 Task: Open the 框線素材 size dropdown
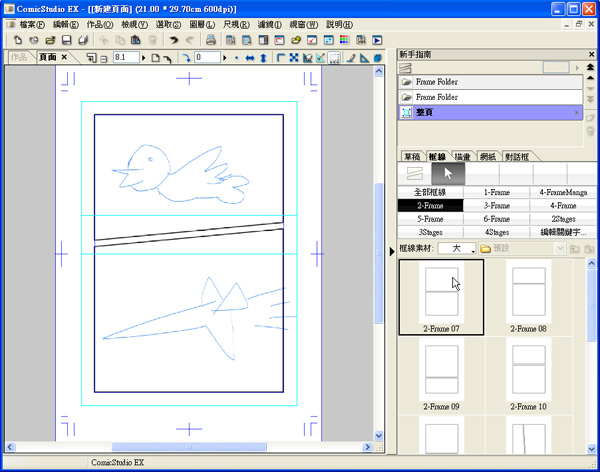[x=457, y=248]
